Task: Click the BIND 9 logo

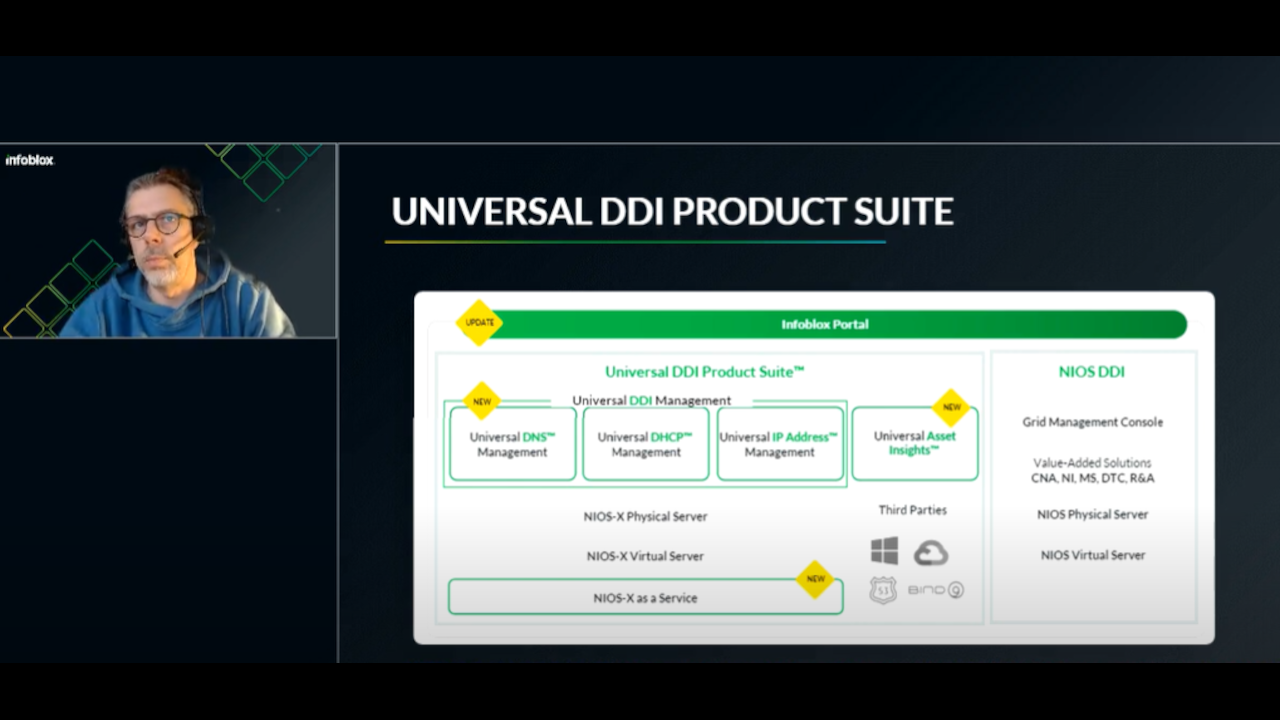Action: (x=936, y=590)
